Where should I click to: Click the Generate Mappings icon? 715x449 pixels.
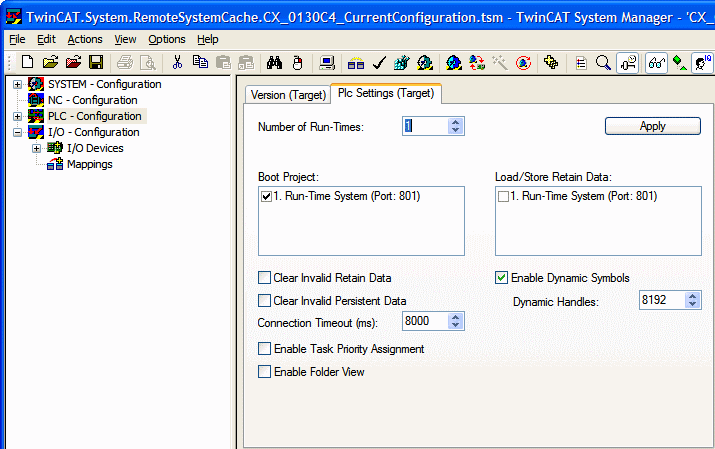pyautogui.click(x=356, y=62)
